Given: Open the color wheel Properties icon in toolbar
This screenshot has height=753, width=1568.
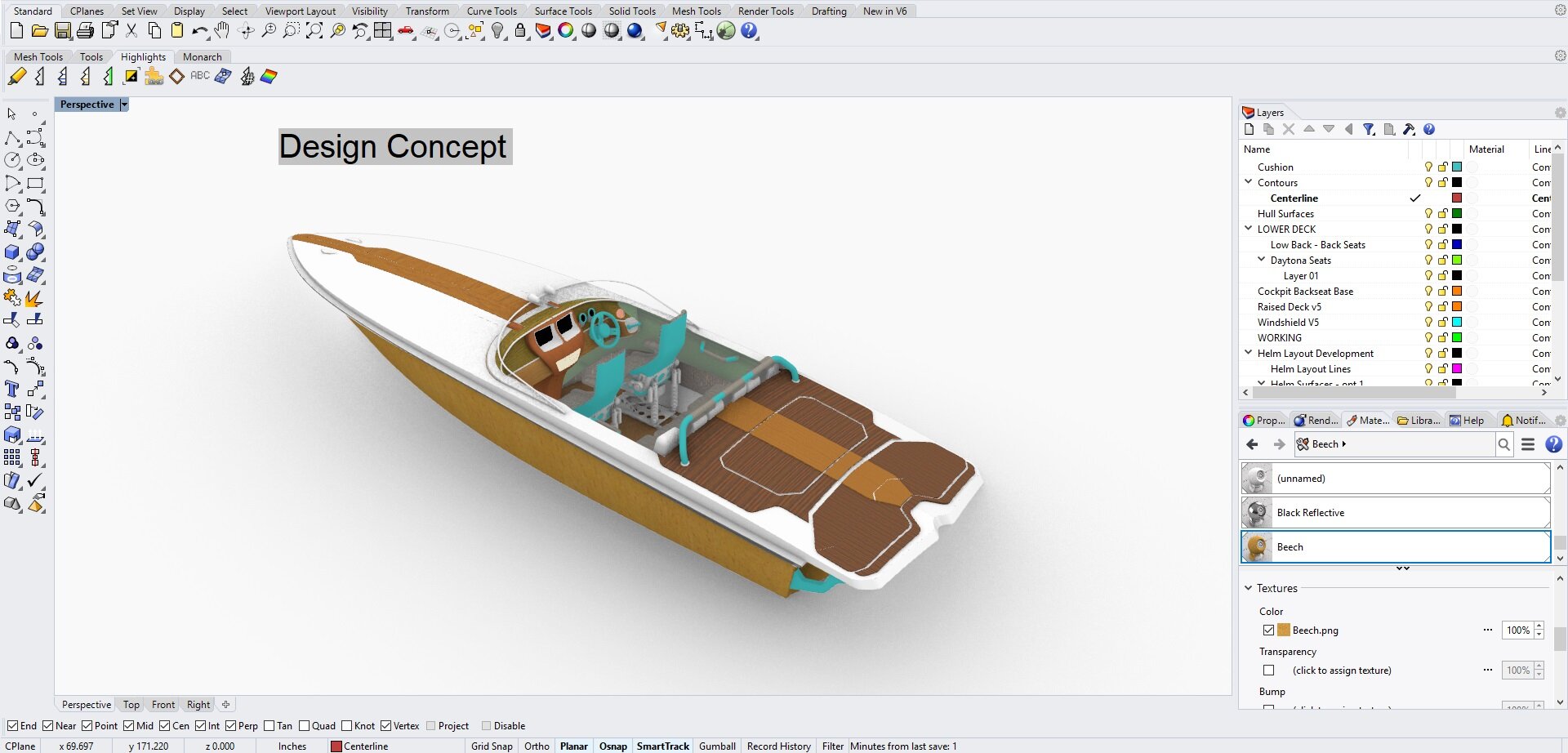Looking at the screenshot, I should tap(566, 31).
